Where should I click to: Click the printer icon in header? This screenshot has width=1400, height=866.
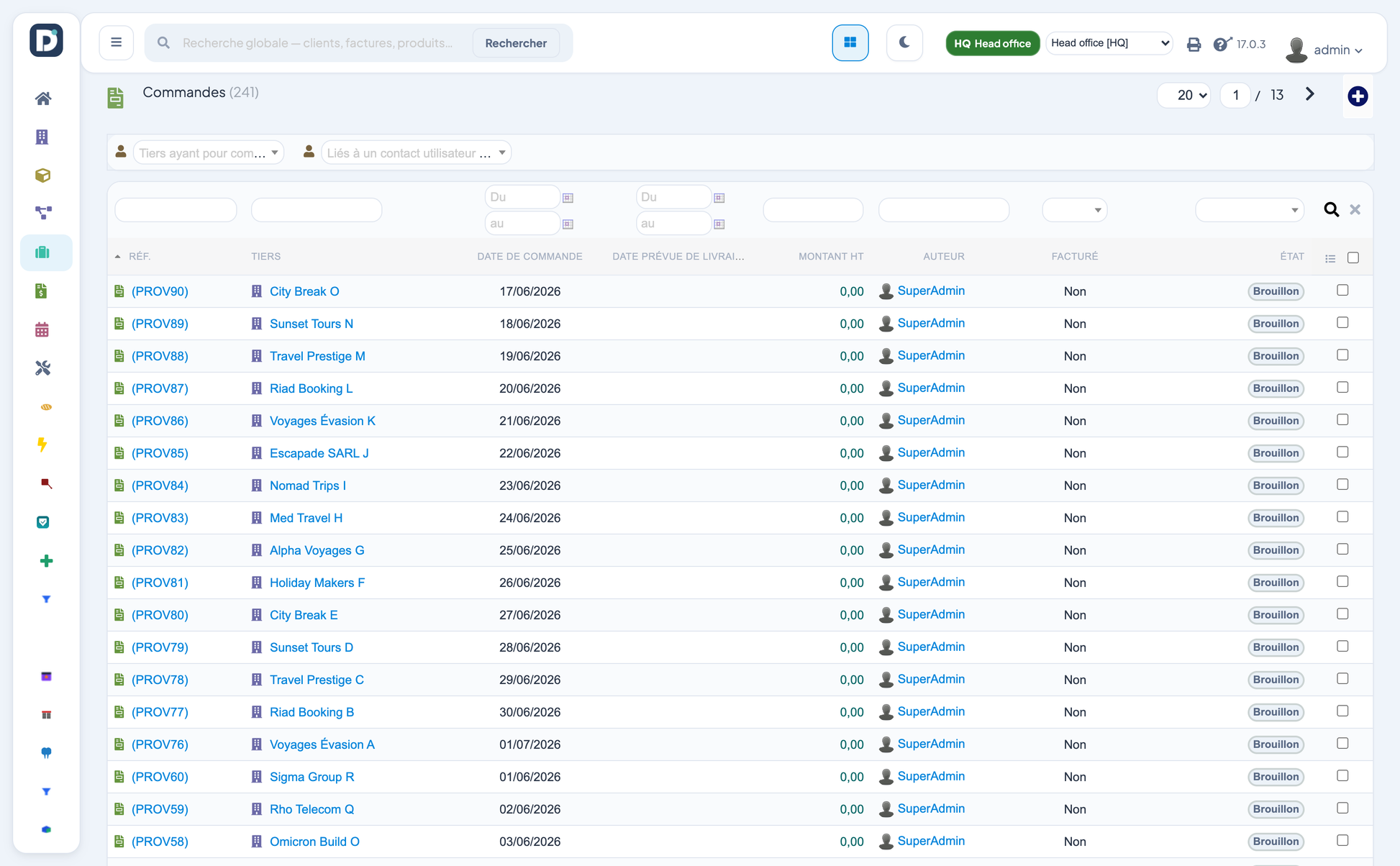point(1194,45)
